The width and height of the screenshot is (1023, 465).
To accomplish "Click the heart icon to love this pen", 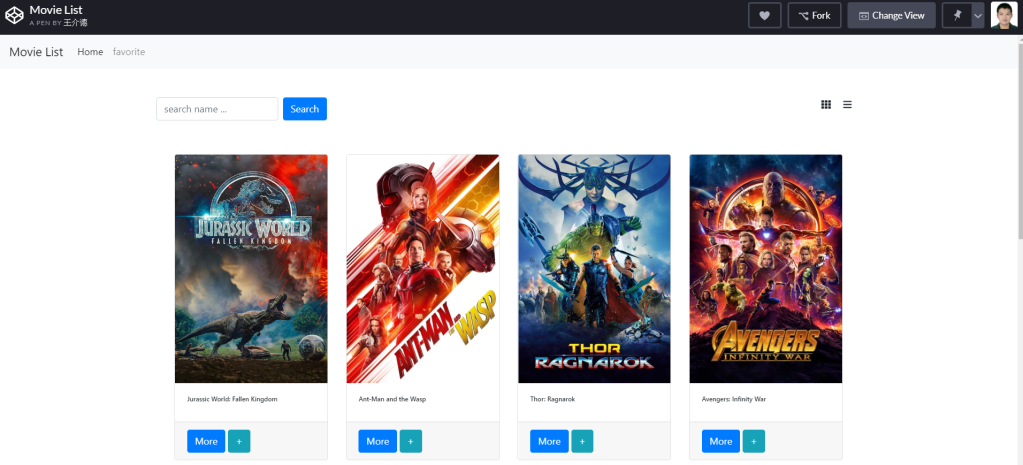I will point(764,16).
